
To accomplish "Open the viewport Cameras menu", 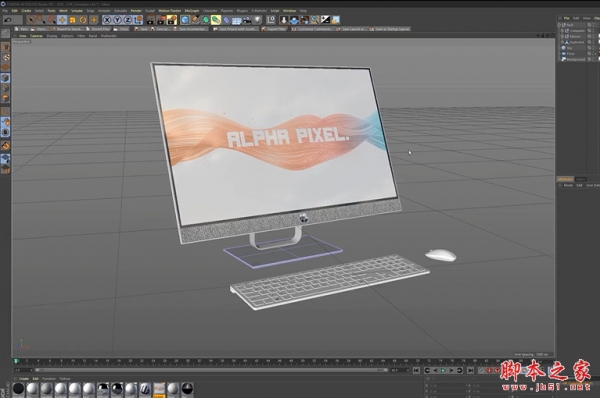I will [36, 36].
